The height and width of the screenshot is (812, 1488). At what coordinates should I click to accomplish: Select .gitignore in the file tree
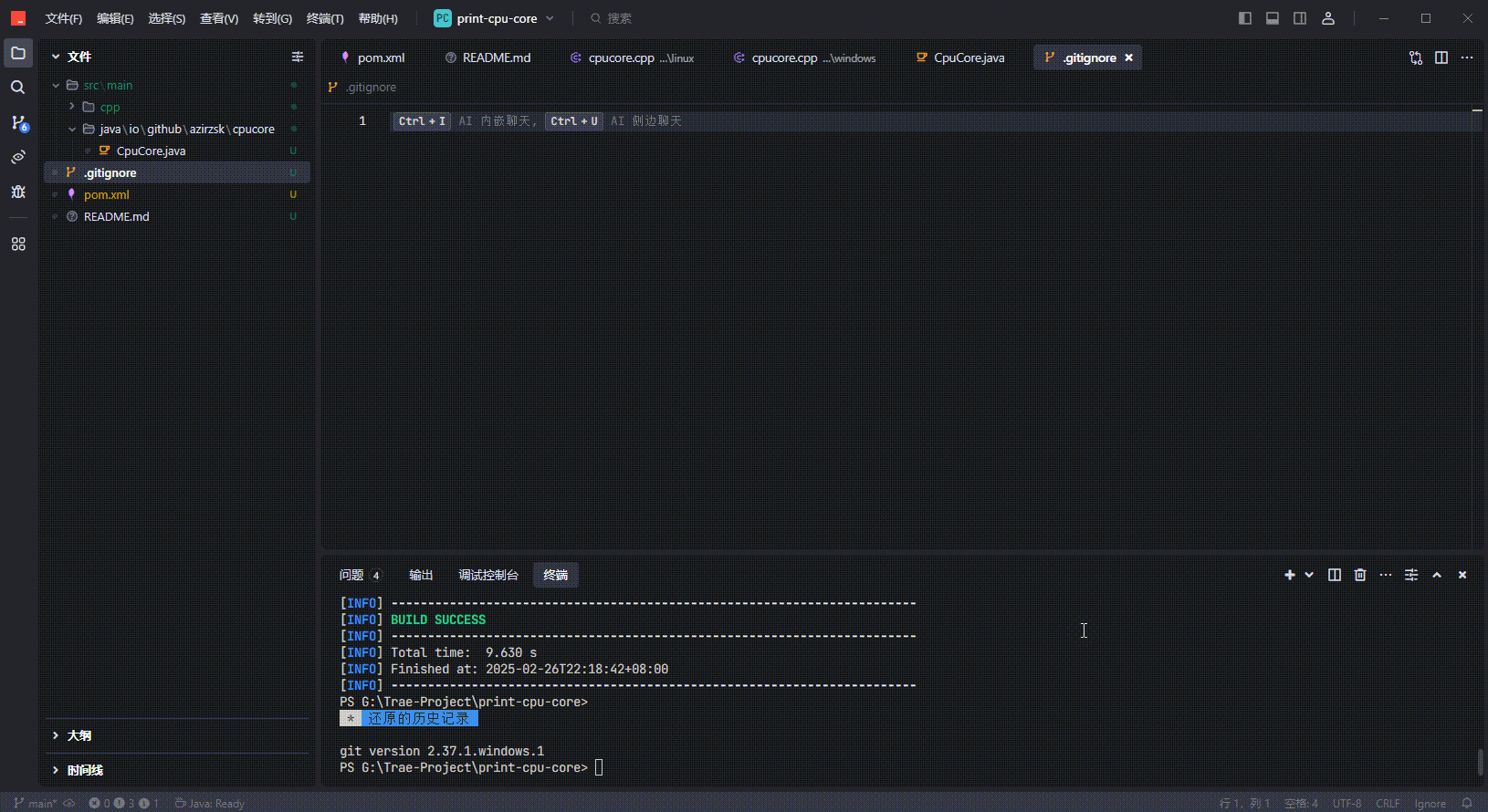coord(177,172)
